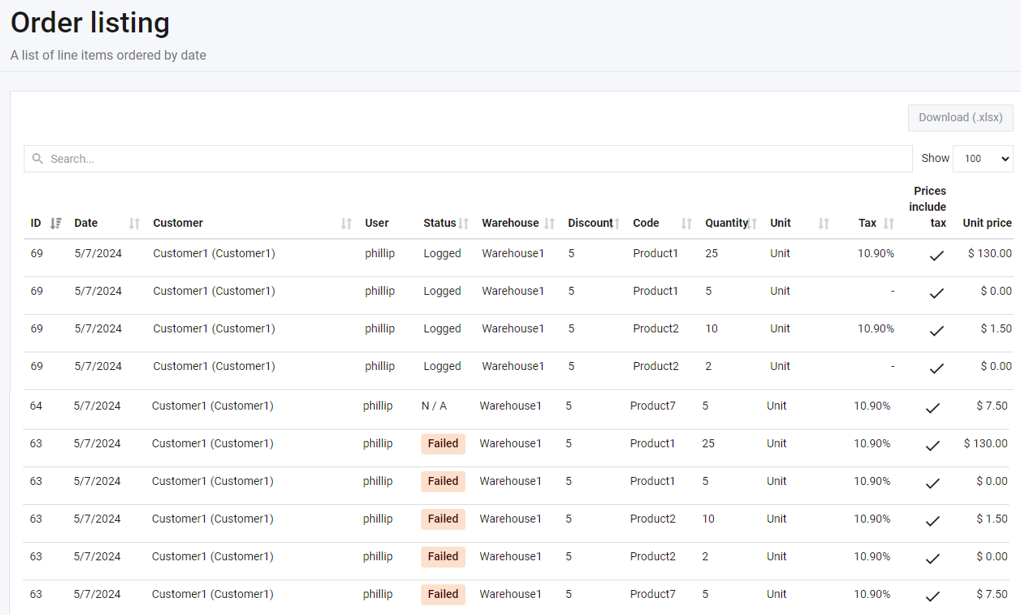Click the Unit price column header
1021x615 pixels.
pyautogui.click(x=986, y=223)
